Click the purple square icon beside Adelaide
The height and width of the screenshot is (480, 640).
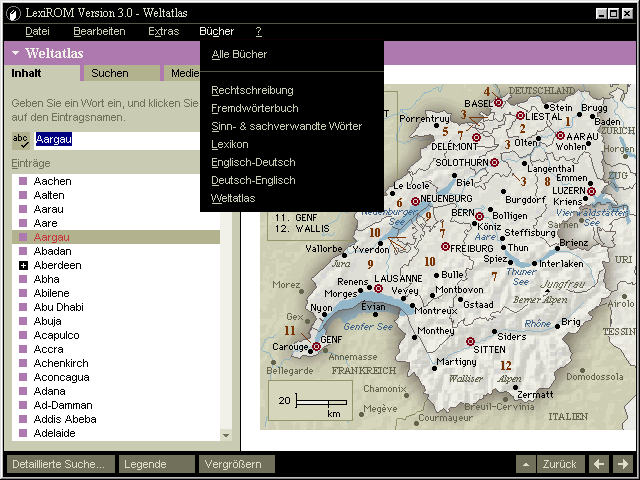click(x=23, y=433)
